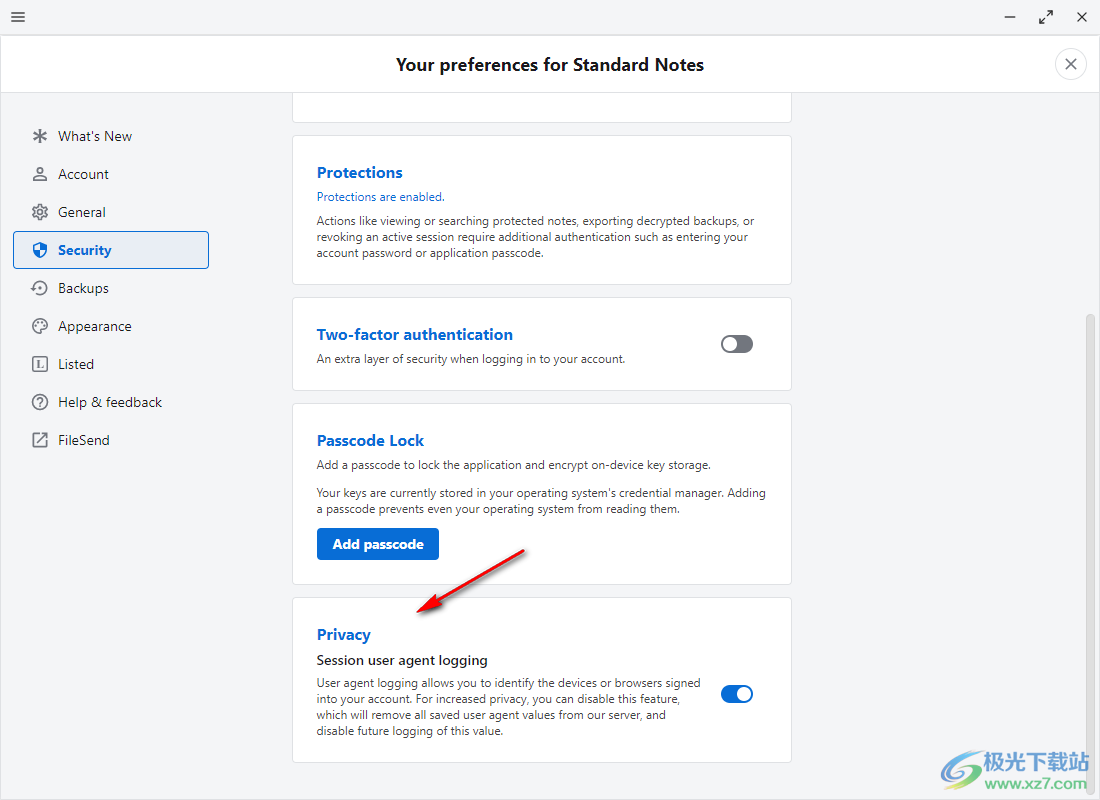Click the What's New asterisk icon

click(x=40, y=136)
